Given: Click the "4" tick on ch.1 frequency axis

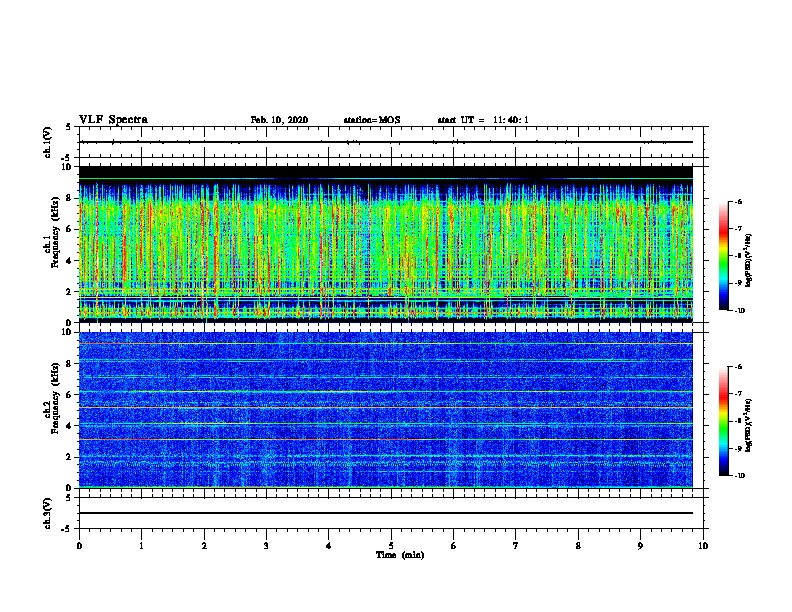Looking at the screenshot, I should 69,261.
